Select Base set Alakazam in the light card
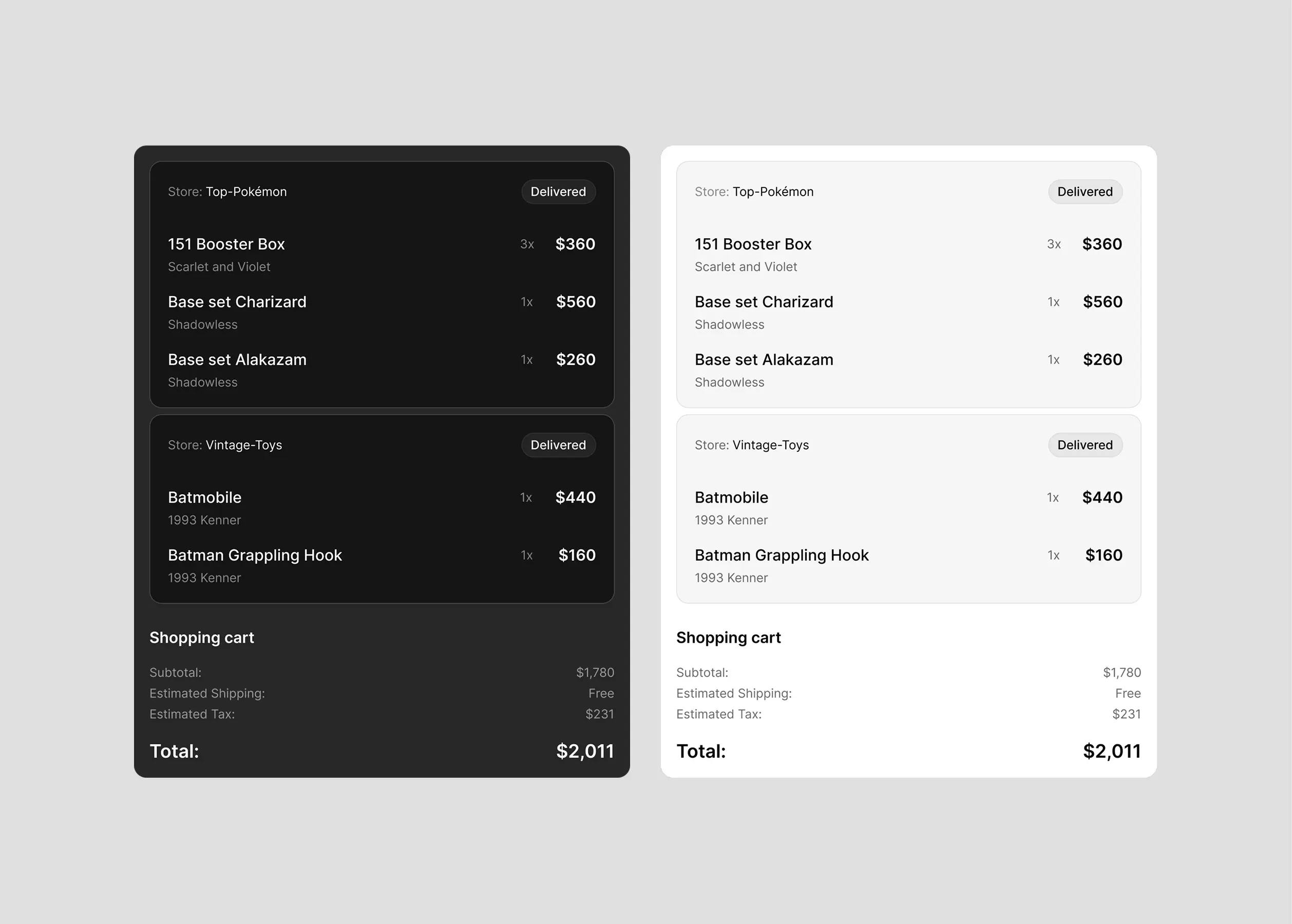 [x=764, y=359]
